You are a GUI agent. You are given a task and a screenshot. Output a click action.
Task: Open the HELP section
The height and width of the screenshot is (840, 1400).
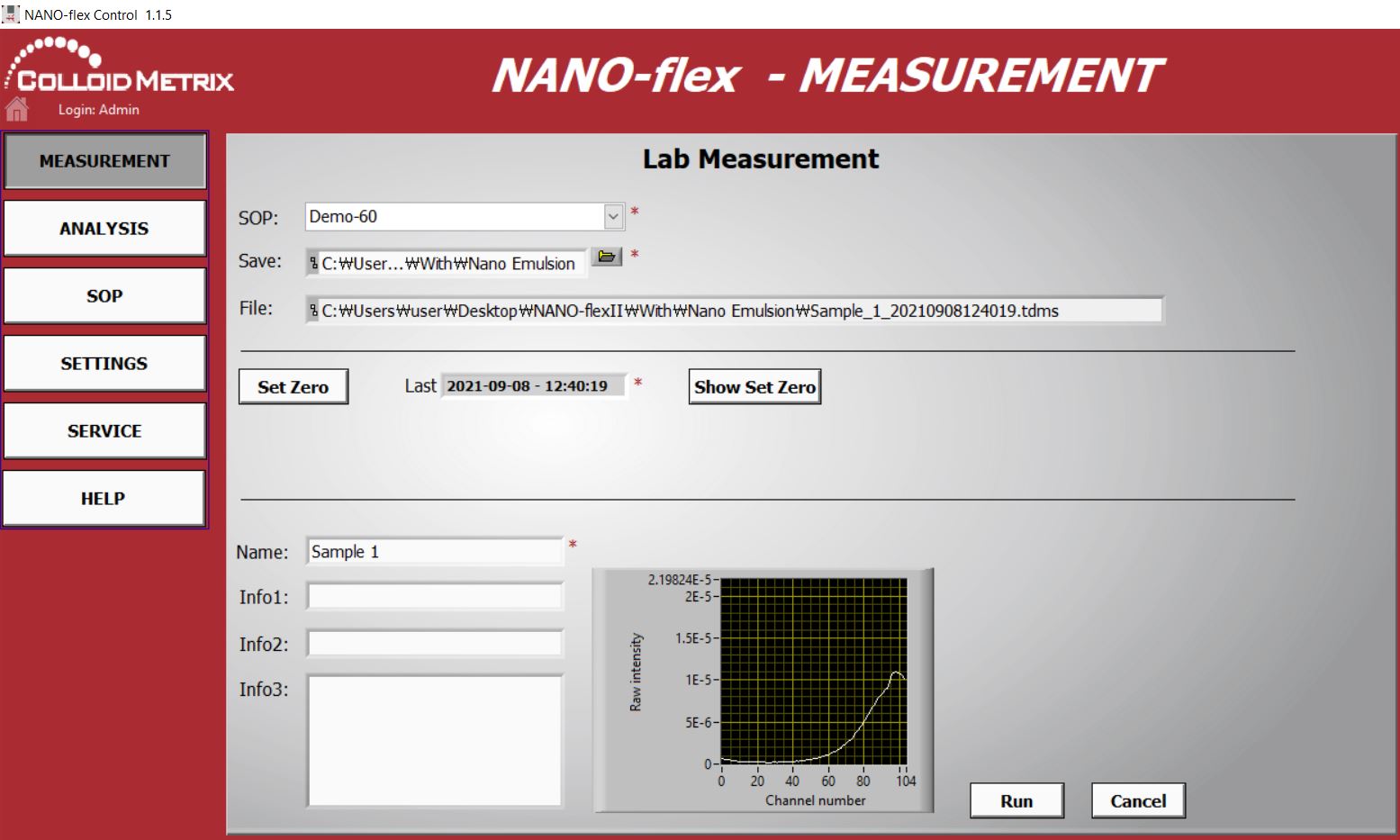coord(105,499)
